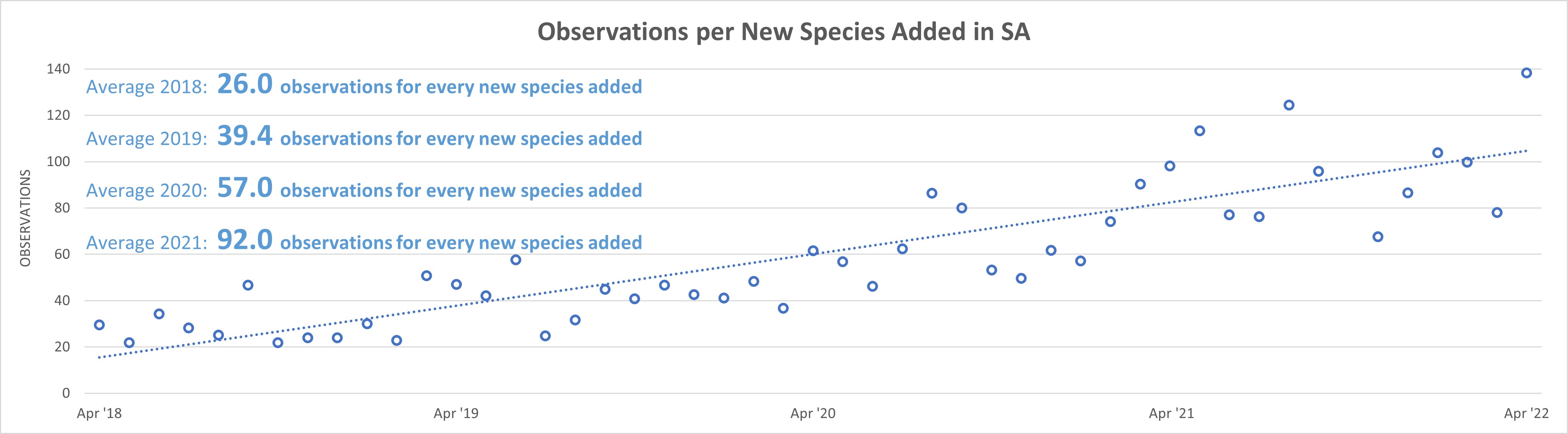Click the "Apr '21" x-axis label

(x=1171, y=414)
